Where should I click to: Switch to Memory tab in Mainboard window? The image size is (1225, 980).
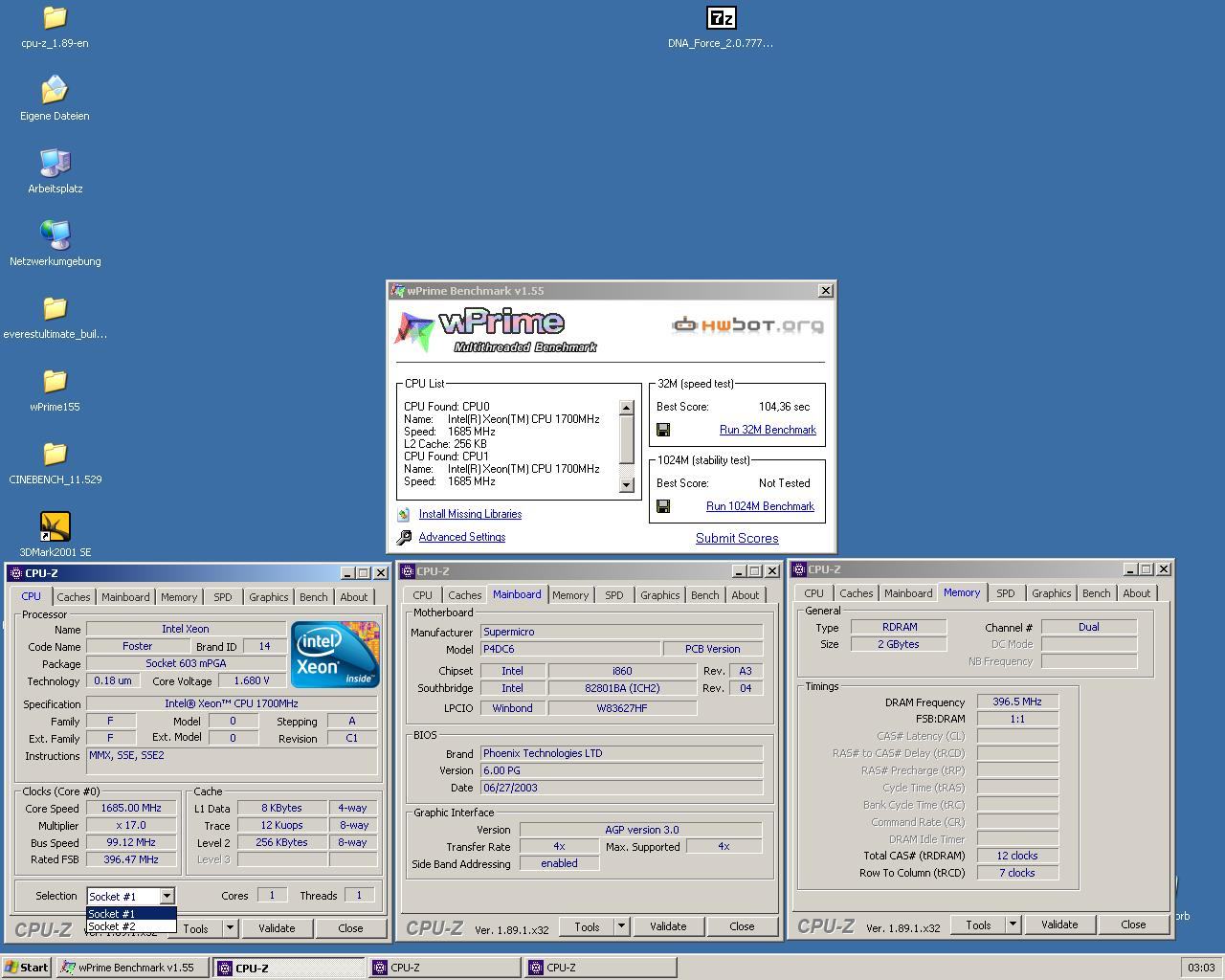click(x=569, y=595)
